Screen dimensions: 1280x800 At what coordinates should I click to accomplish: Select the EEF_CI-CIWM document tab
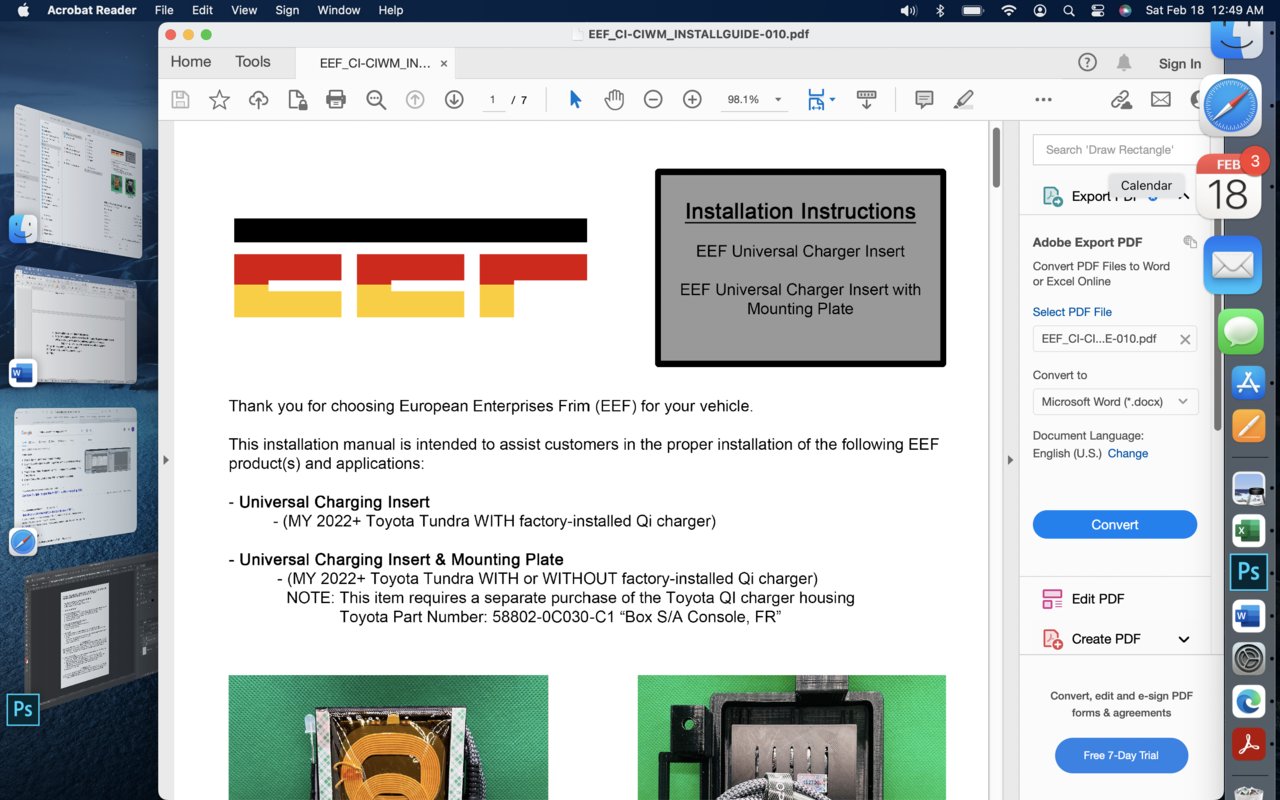[x=375, y=63]
